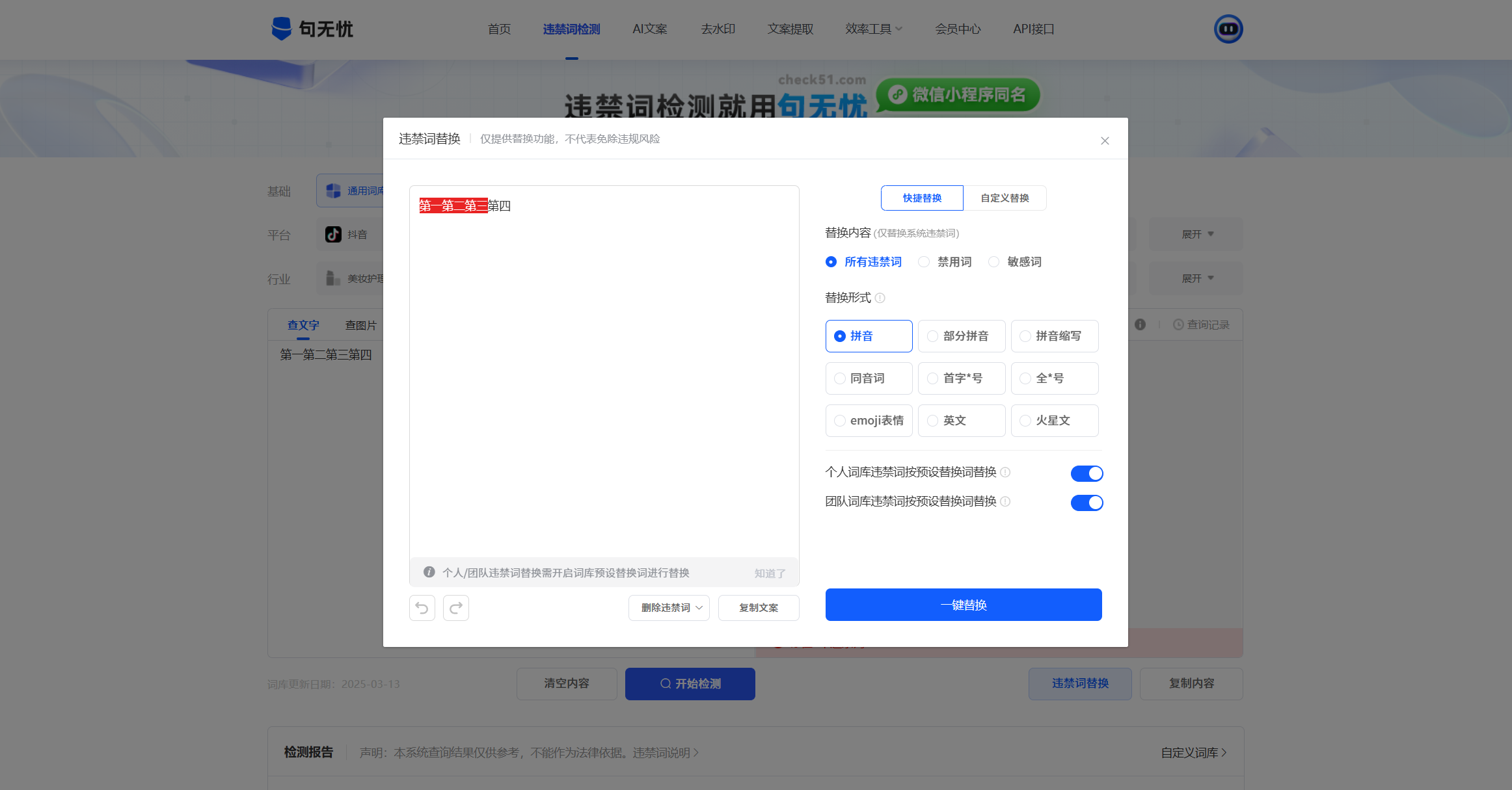Click the 复制文案 button

click(758, 608)
